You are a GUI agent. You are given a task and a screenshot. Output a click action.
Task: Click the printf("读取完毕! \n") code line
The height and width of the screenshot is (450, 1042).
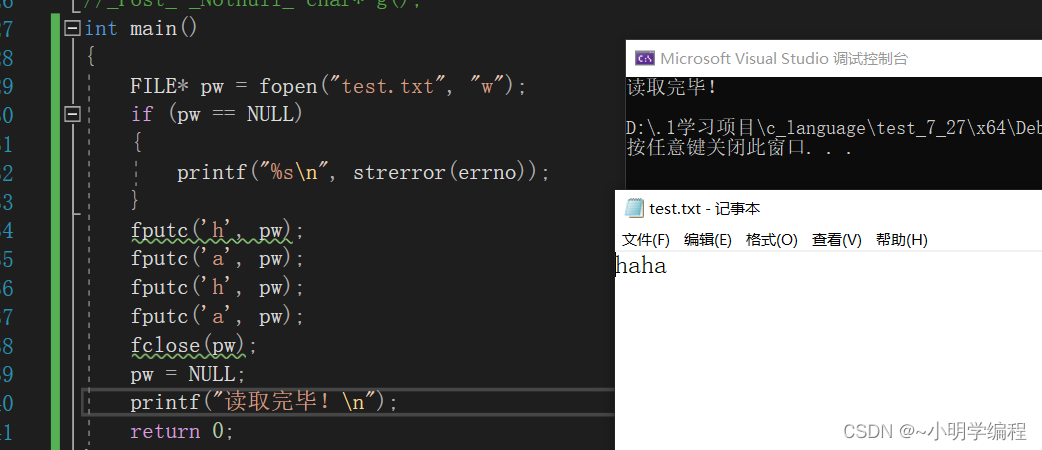263,402
